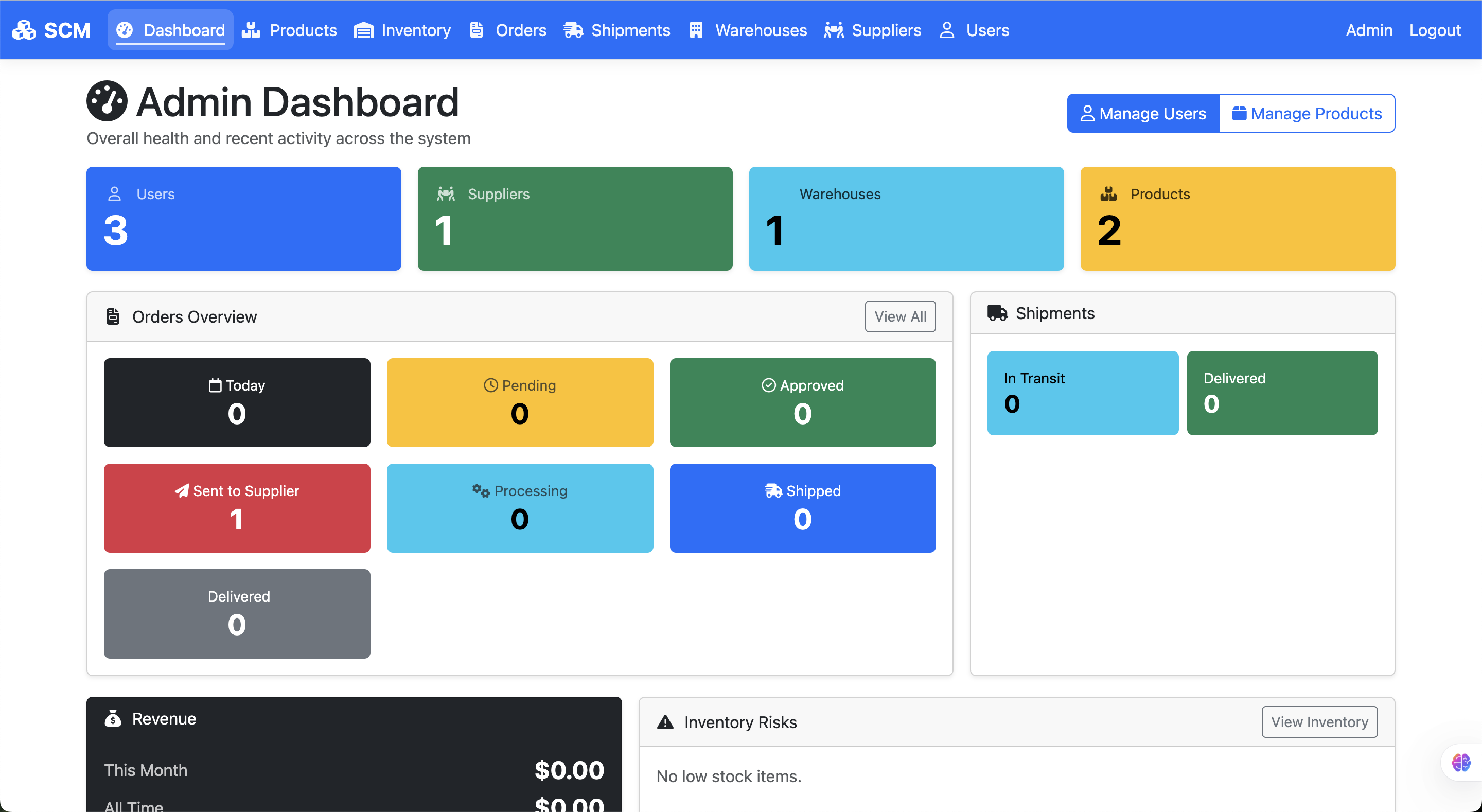Click the SCM cubes logo icon
This screenshot has height=812, width=1482.
click(24, 30)
